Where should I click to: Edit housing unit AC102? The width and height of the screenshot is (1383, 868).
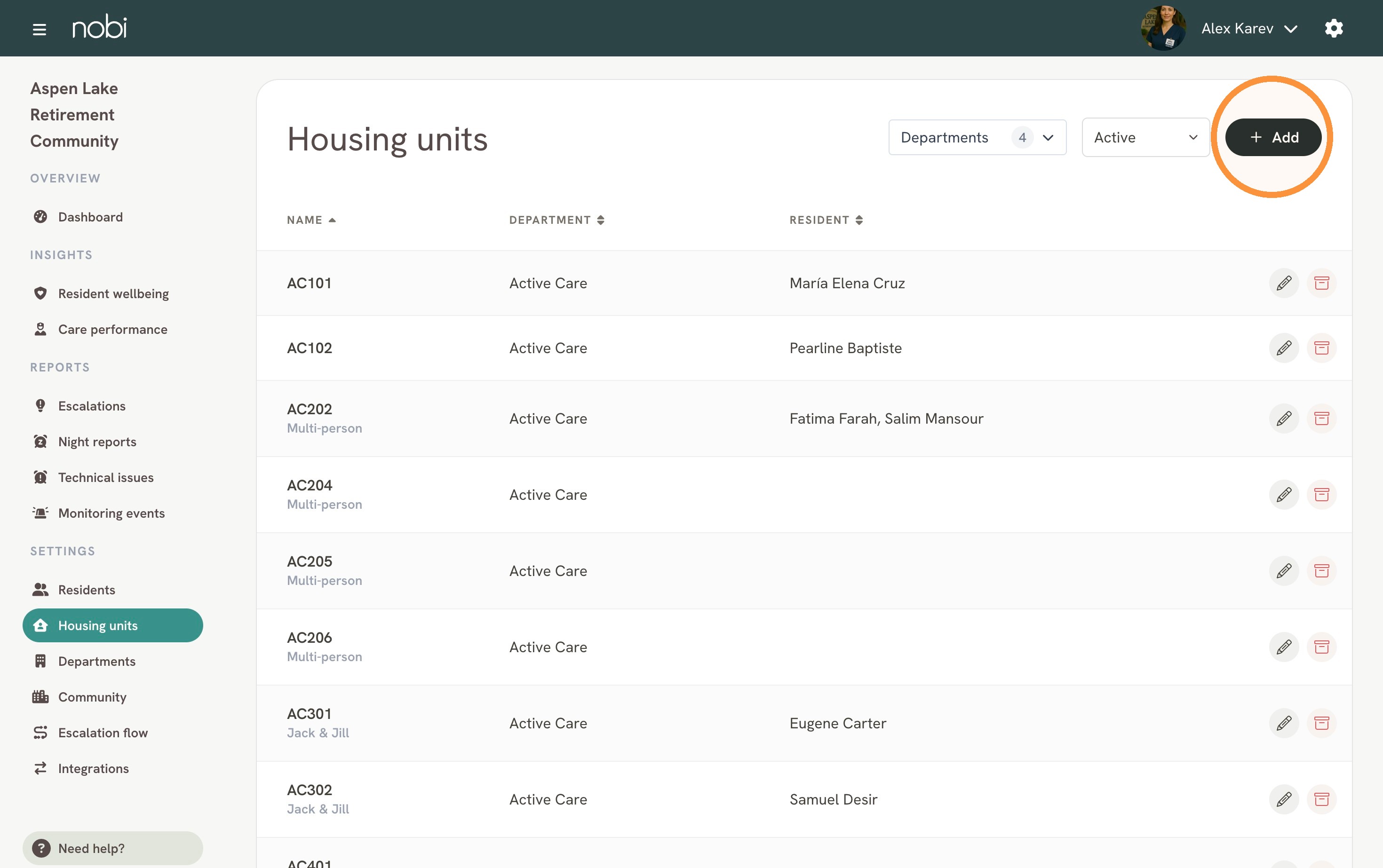point(1284,348)
